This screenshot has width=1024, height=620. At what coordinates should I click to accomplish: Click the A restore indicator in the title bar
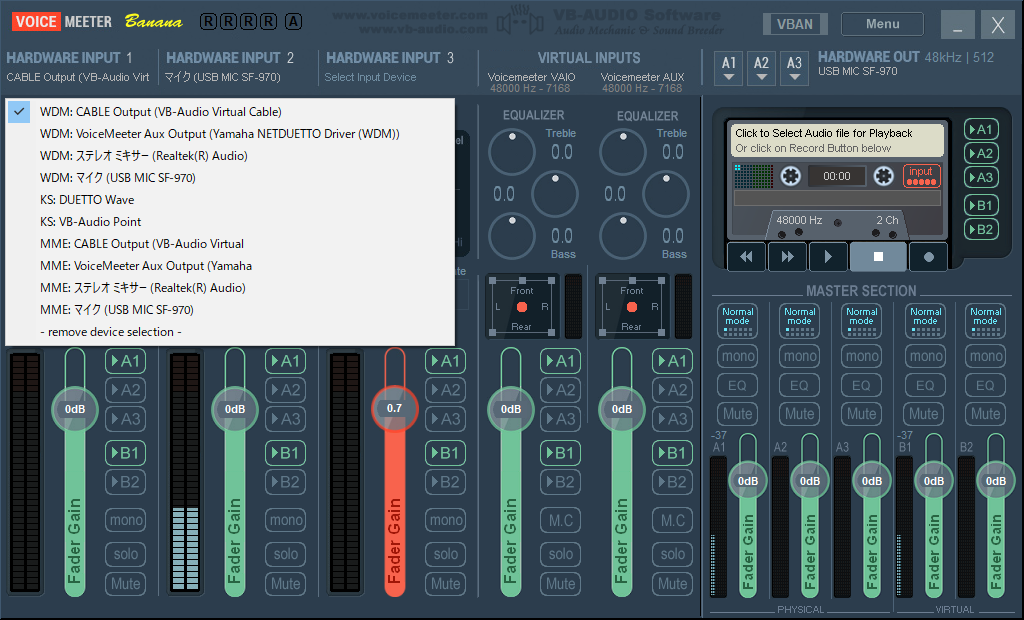click(x=294, y=22)
